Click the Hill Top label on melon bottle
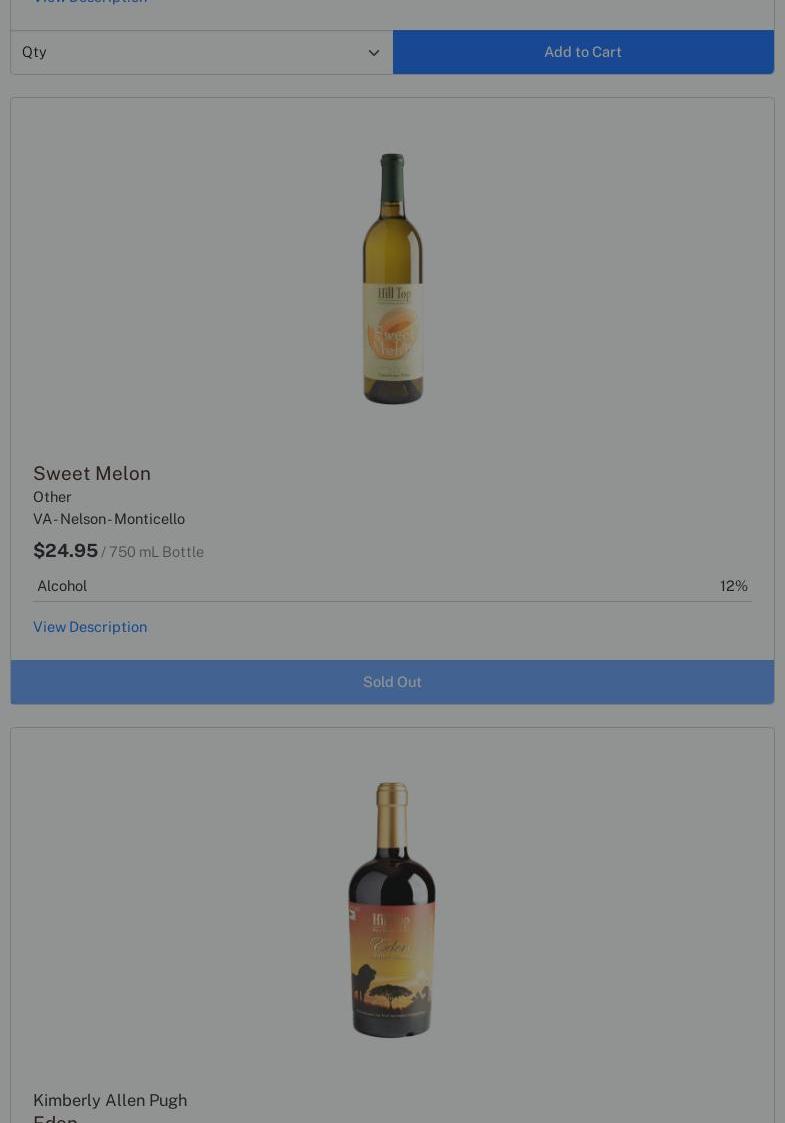Image resolution: width=785 pixels, height=1123 pixels. [x=394, y=294]
